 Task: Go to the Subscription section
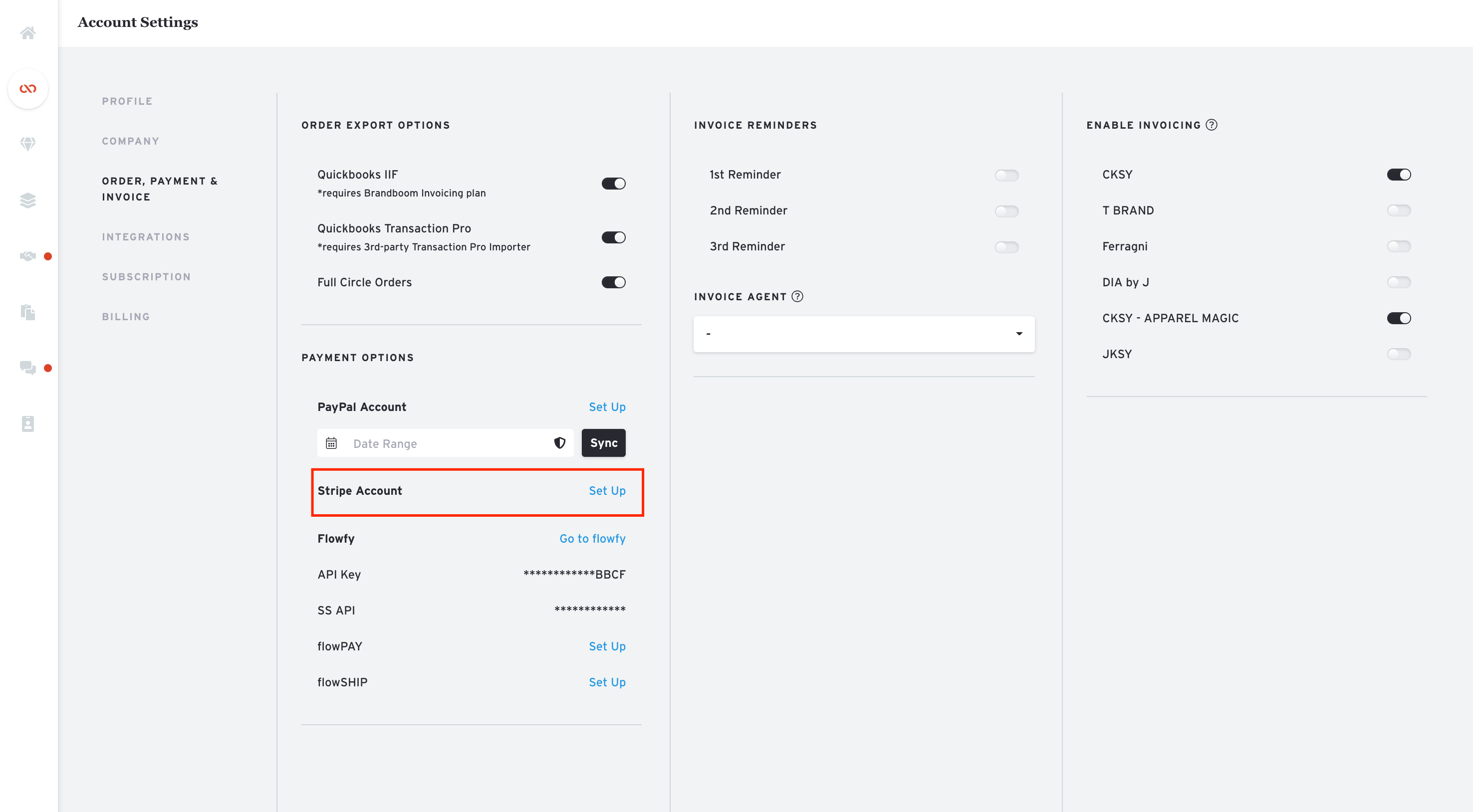tap(146, 277)
